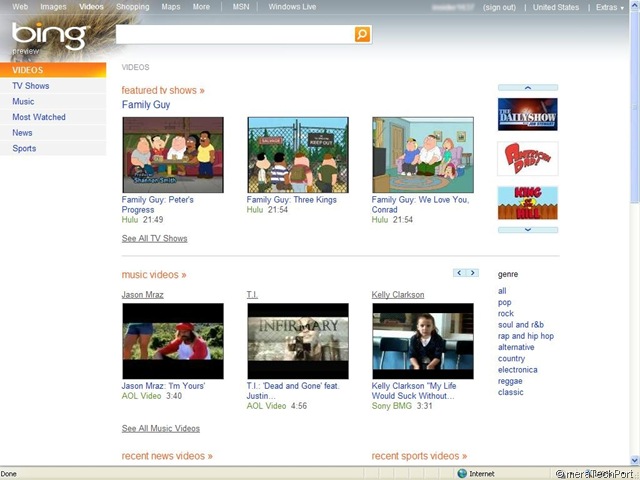This screenshot has height=480, width=640.
Task: Click the Family Guy show title link
Action: tap(146, 104)
